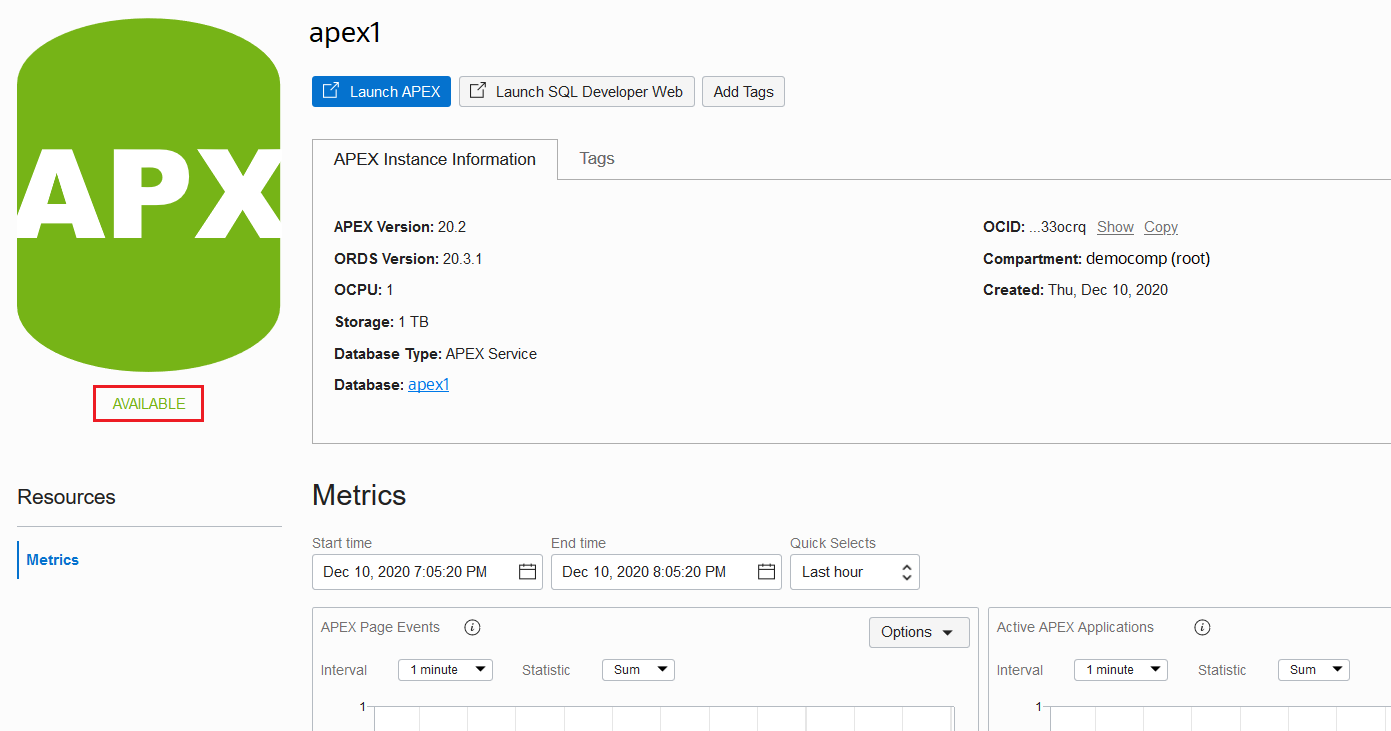Select the APEX Instance Information tab

[435, 160]
